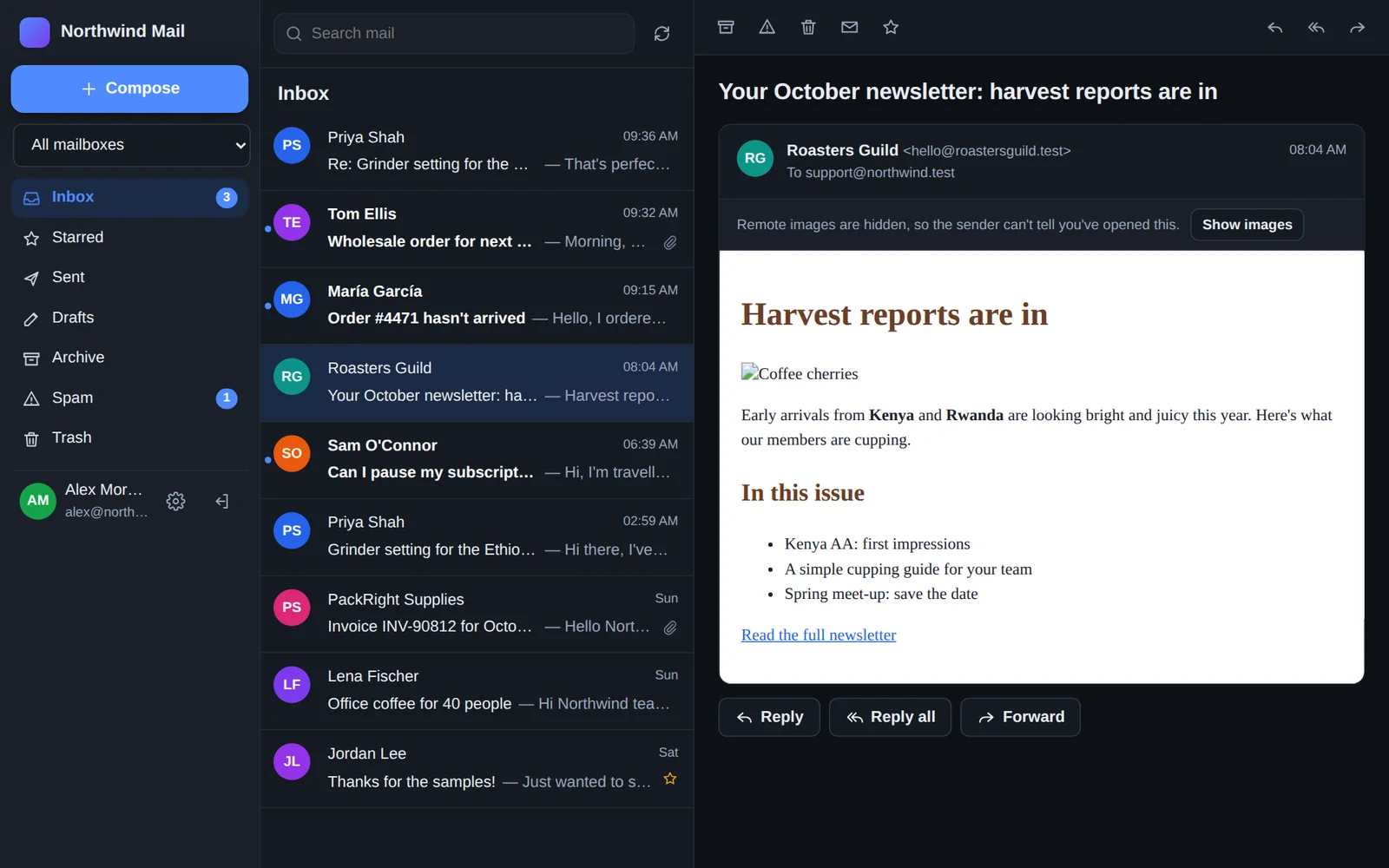Open Jordan Lee thanks for samples email
This screenshot has height=868, width=1389.
click(477, 768)
